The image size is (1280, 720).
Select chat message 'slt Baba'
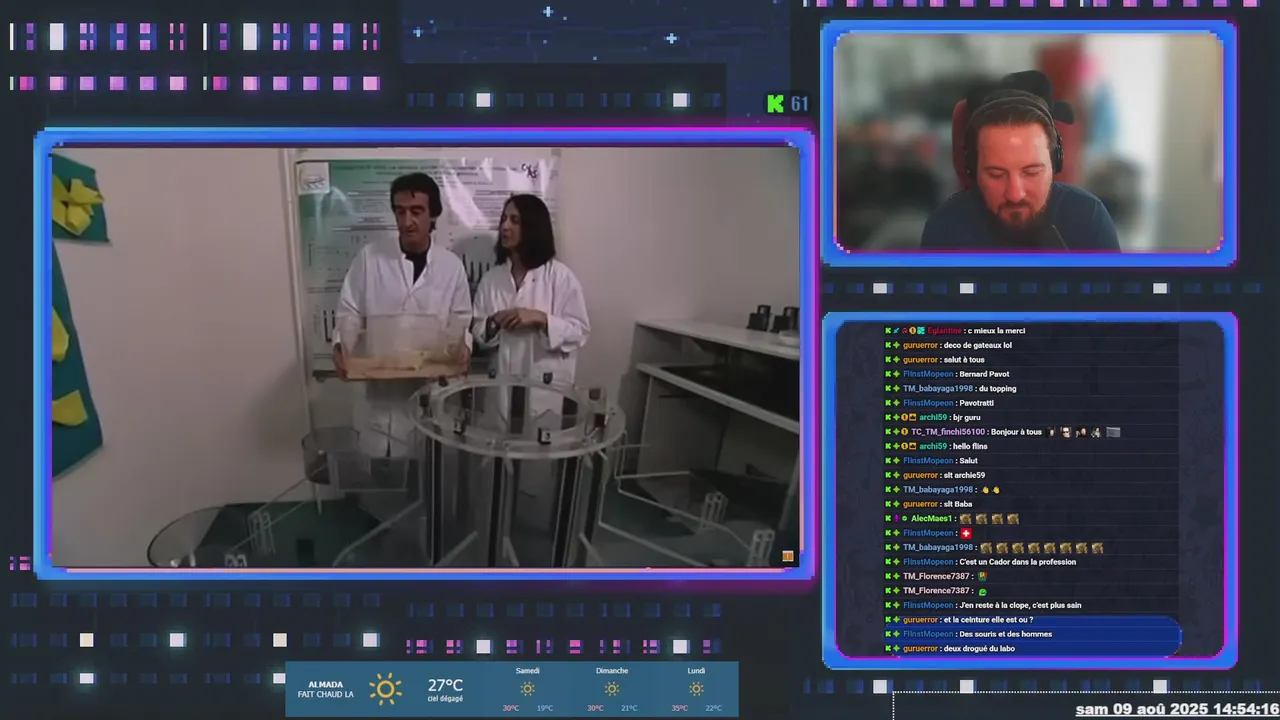[957, 504]
